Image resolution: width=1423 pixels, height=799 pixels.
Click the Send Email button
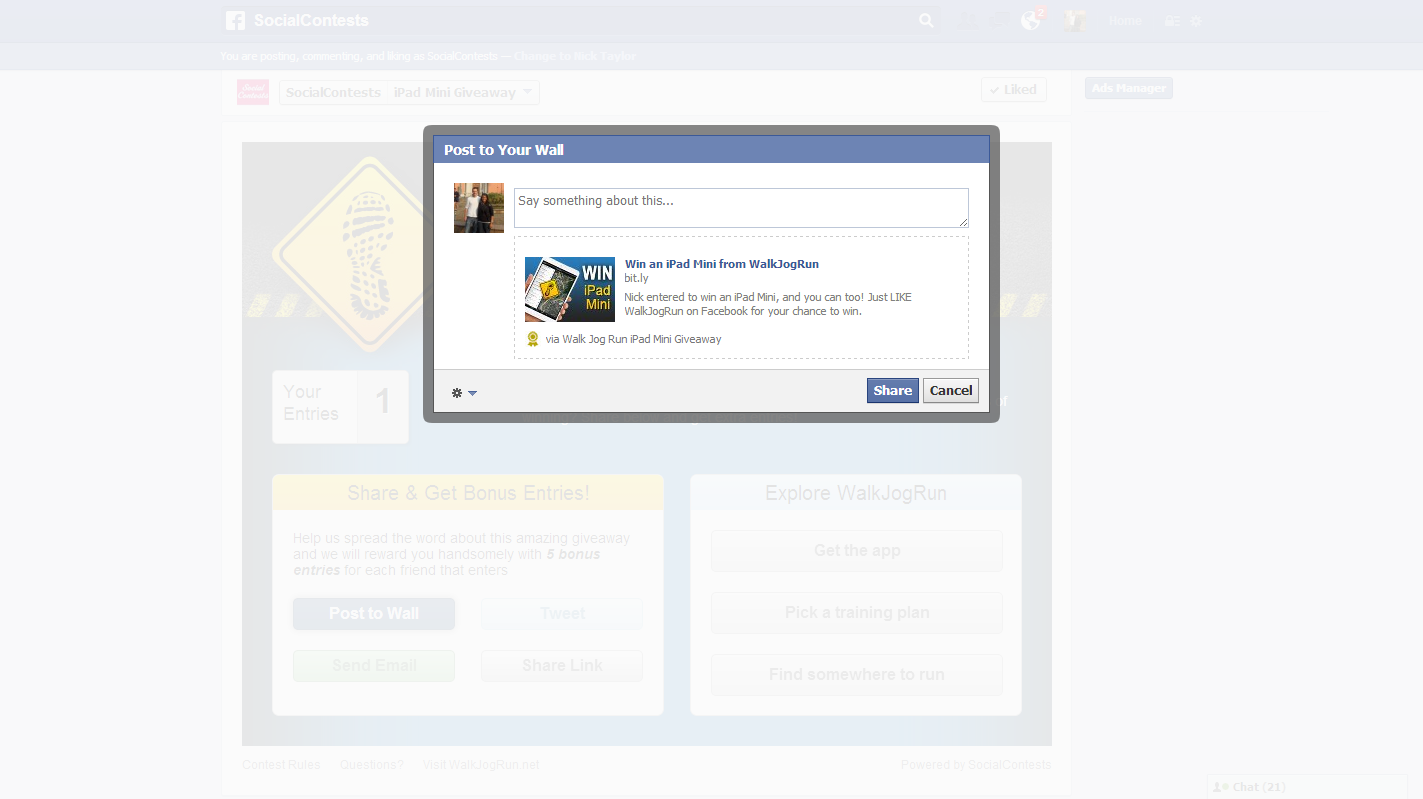point(374,666)
